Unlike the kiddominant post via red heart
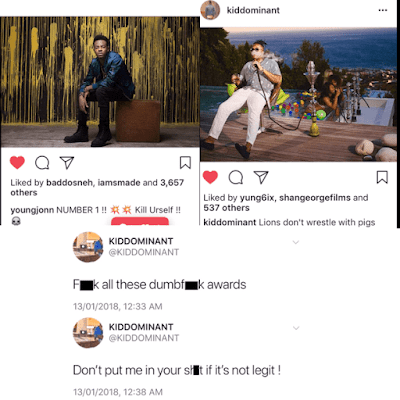This screenshot has height=400, width=400. click(x=210, y=177)
